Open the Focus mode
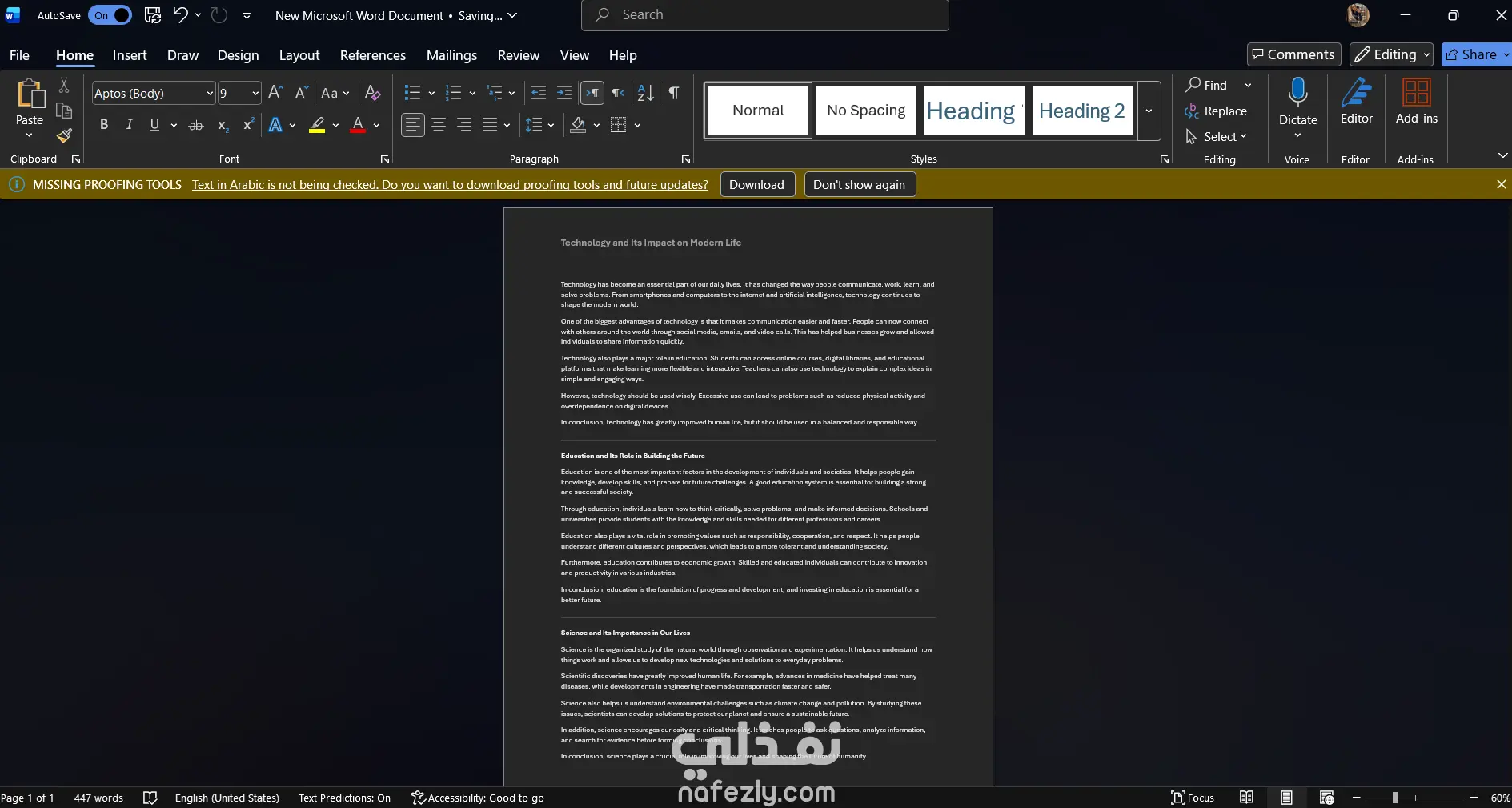The width and height of the screenshot is (1512, 808). pyautogui.click(x=1193, y=798)
